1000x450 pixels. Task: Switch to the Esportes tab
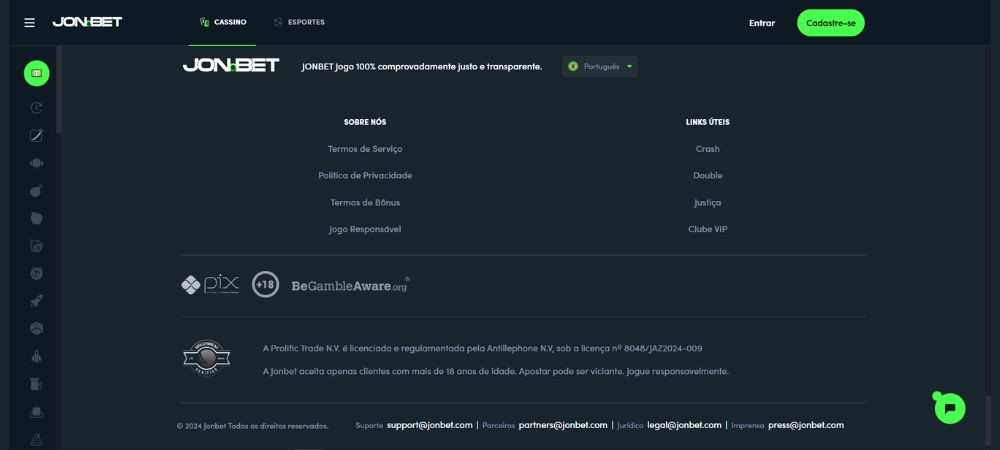coord(299,22)
